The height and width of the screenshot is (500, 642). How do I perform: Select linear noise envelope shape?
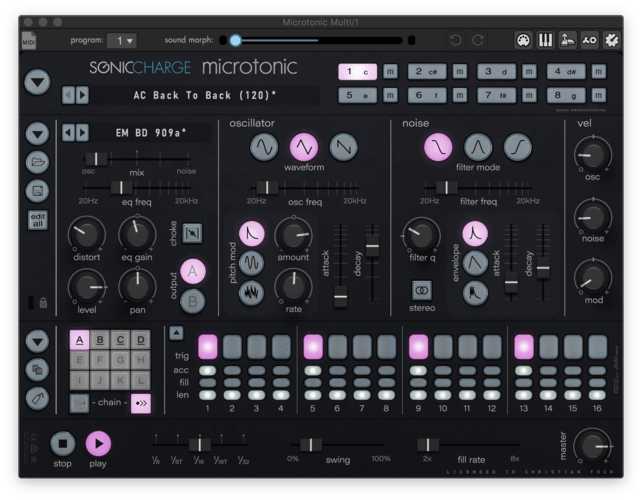[475, 263]
